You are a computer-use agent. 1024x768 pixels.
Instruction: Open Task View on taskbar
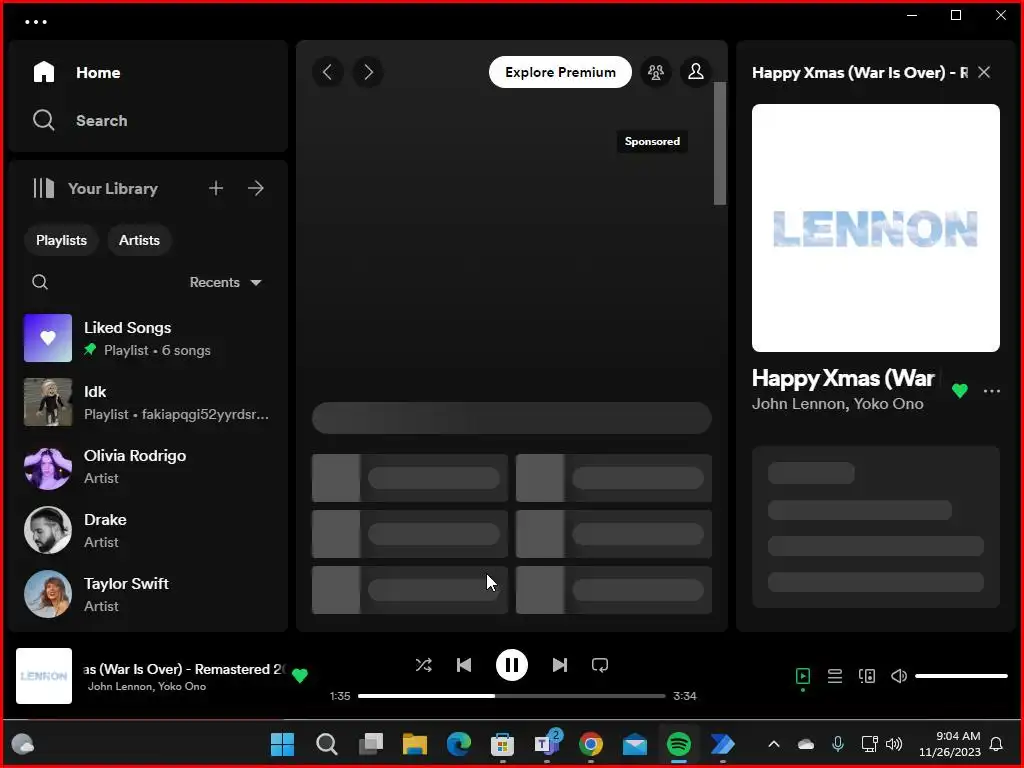tap(371, 744)
